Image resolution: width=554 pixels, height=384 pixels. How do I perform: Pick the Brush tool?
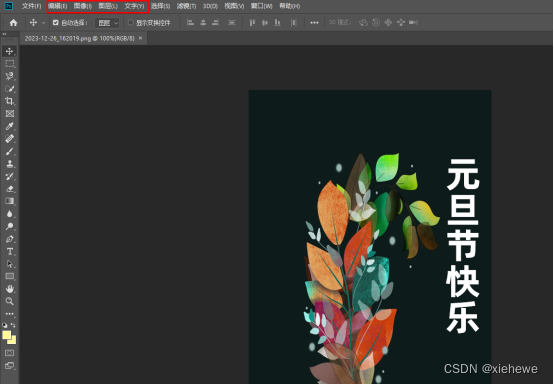[10, 151]
